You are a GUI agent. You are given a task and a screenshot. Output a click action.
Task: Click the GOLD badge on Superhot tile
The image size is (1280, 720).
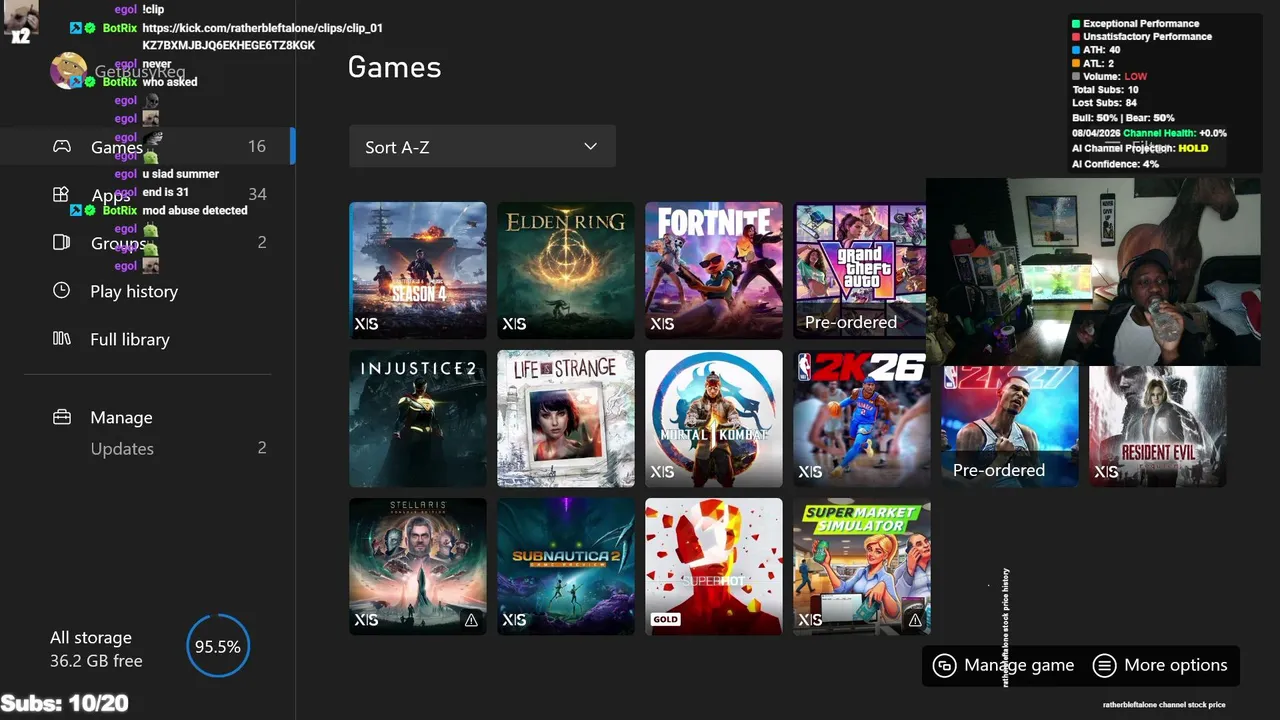pos(665,620)
